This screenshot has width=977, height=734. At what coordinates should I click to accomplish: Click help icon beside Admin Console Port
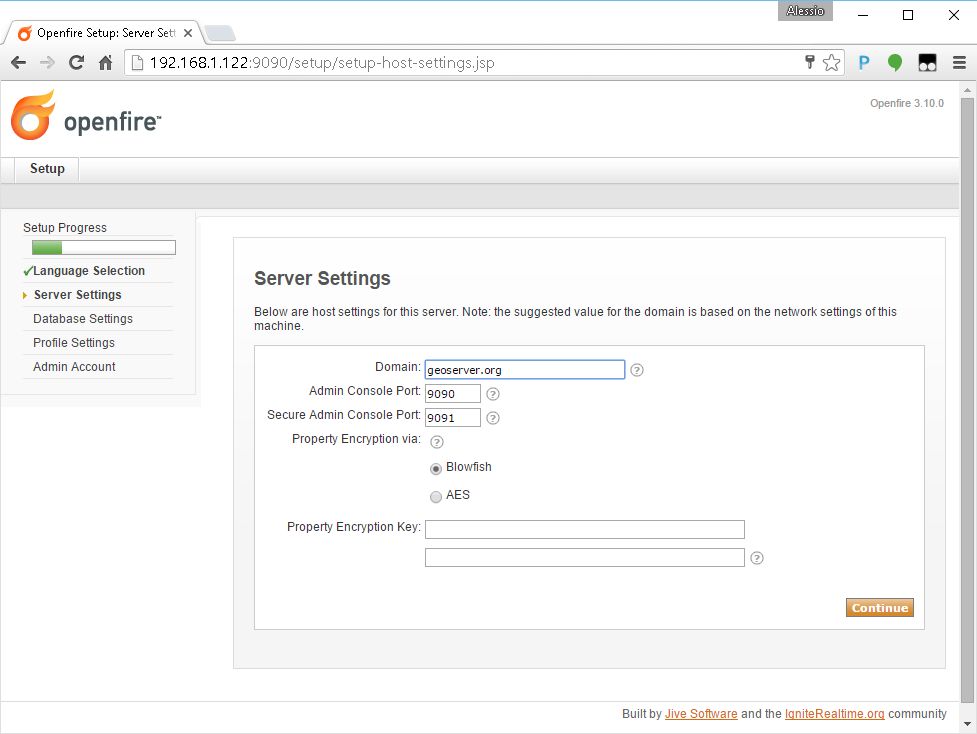[492, 394]
